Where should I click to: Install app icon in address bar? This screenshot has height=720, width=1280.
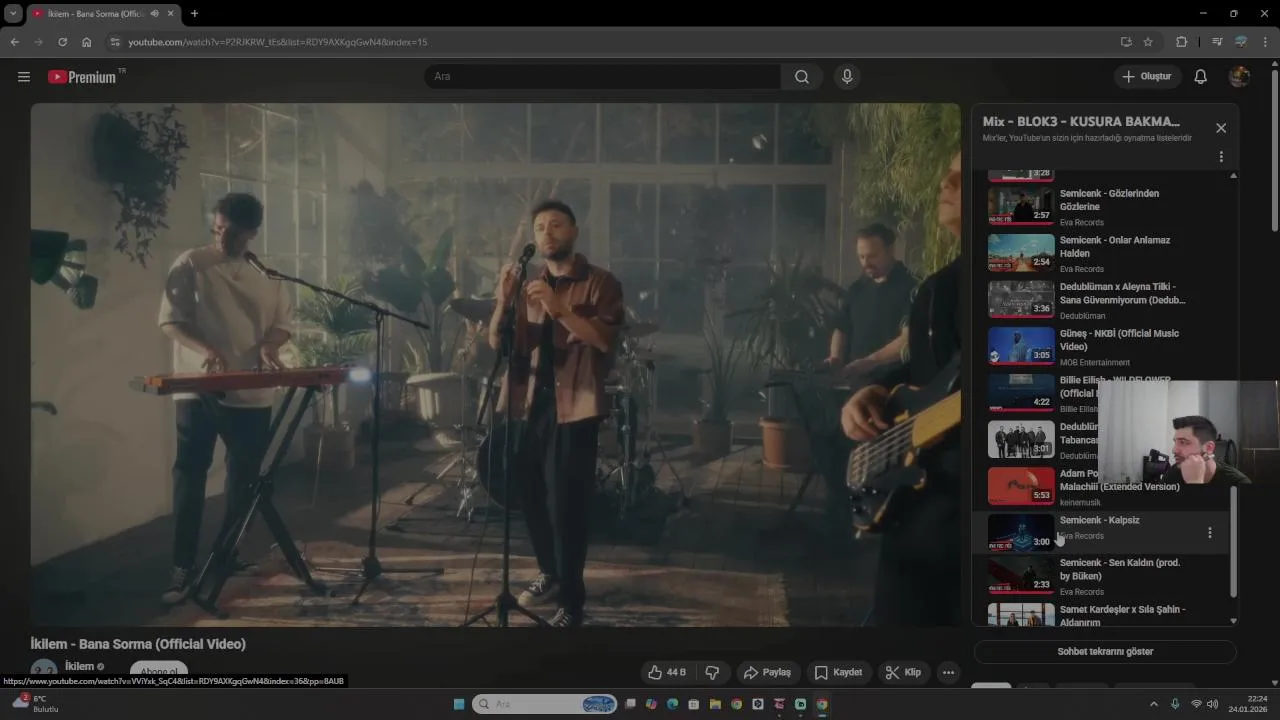click(x=1126, y=42)
